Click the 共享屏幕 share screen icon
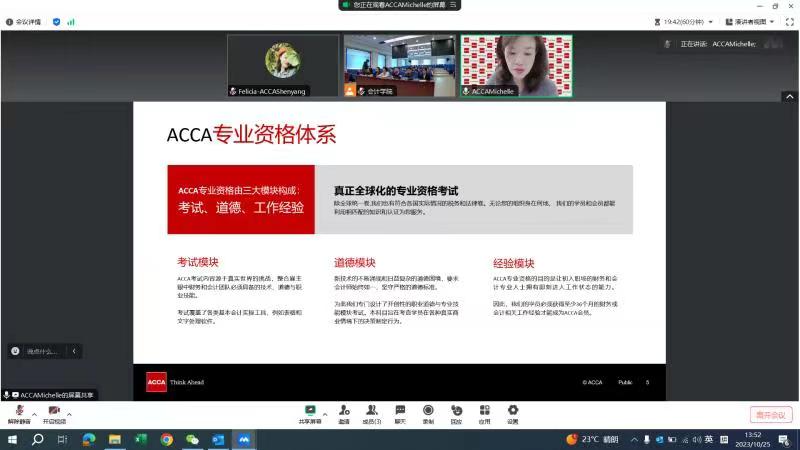 click(310, 413)
